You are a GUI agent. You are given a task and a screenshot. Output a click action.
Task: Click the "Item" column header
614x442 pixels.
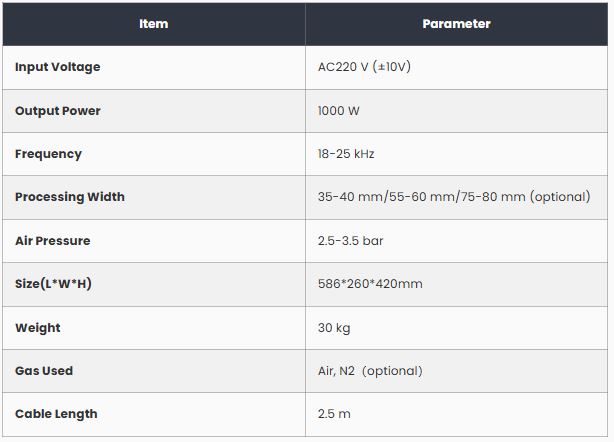pos(154,24)
